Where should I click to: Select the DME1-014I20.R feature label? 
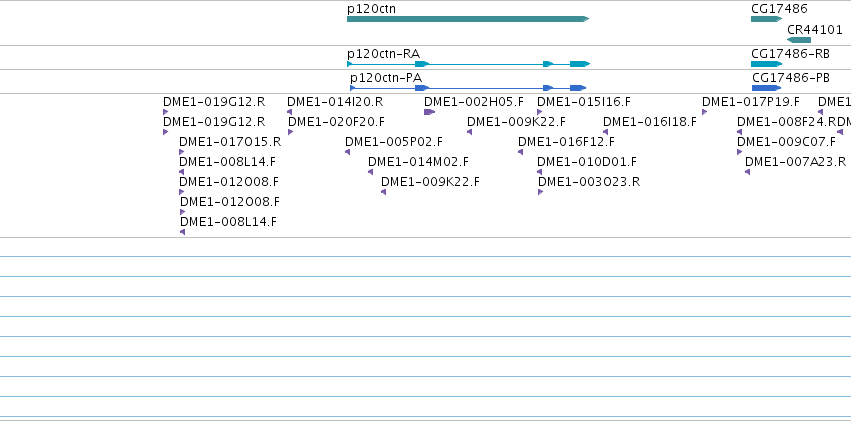point(335,101)
